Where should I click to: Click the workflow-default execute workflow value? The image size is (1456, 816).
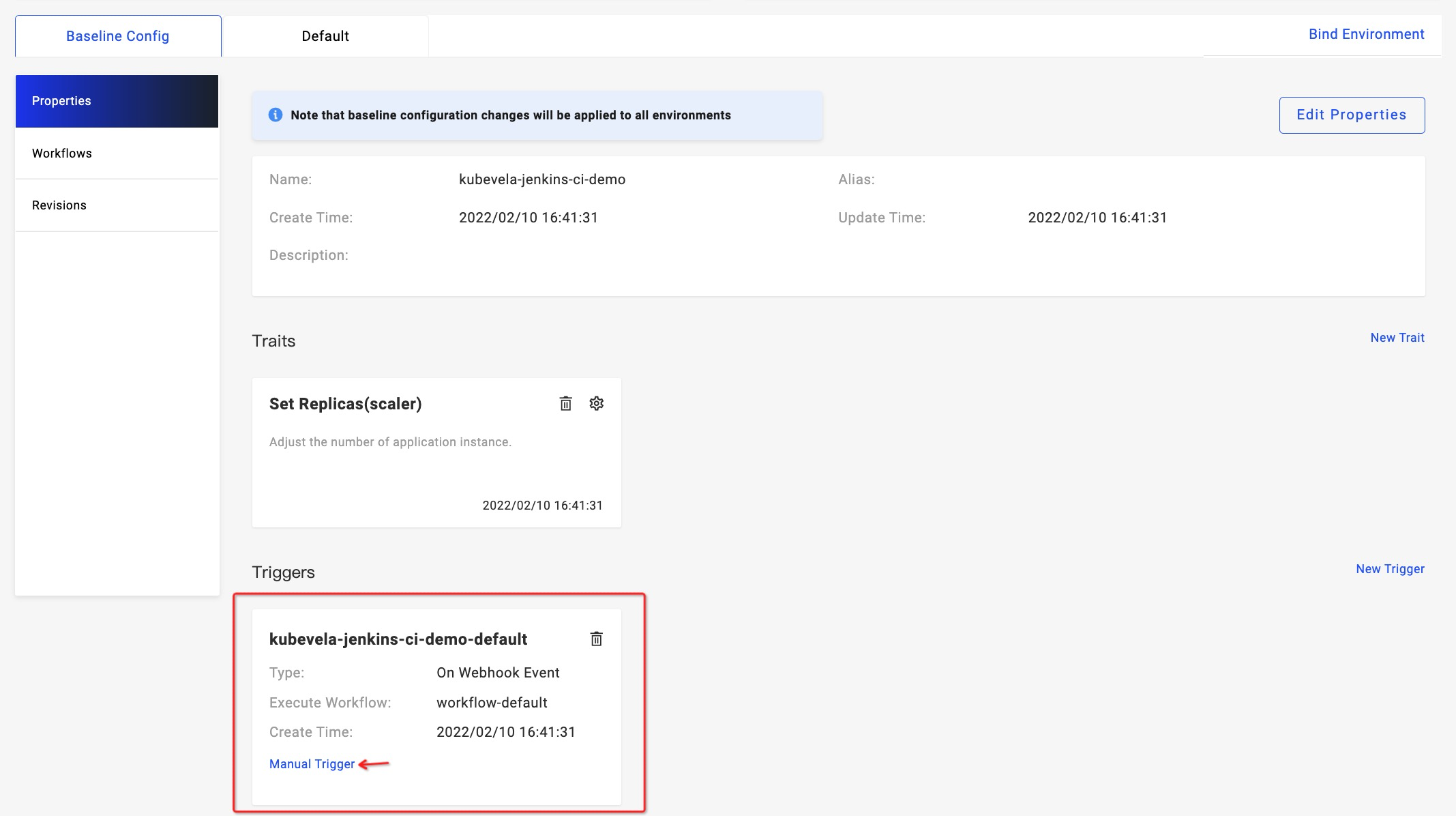[492, 703]
